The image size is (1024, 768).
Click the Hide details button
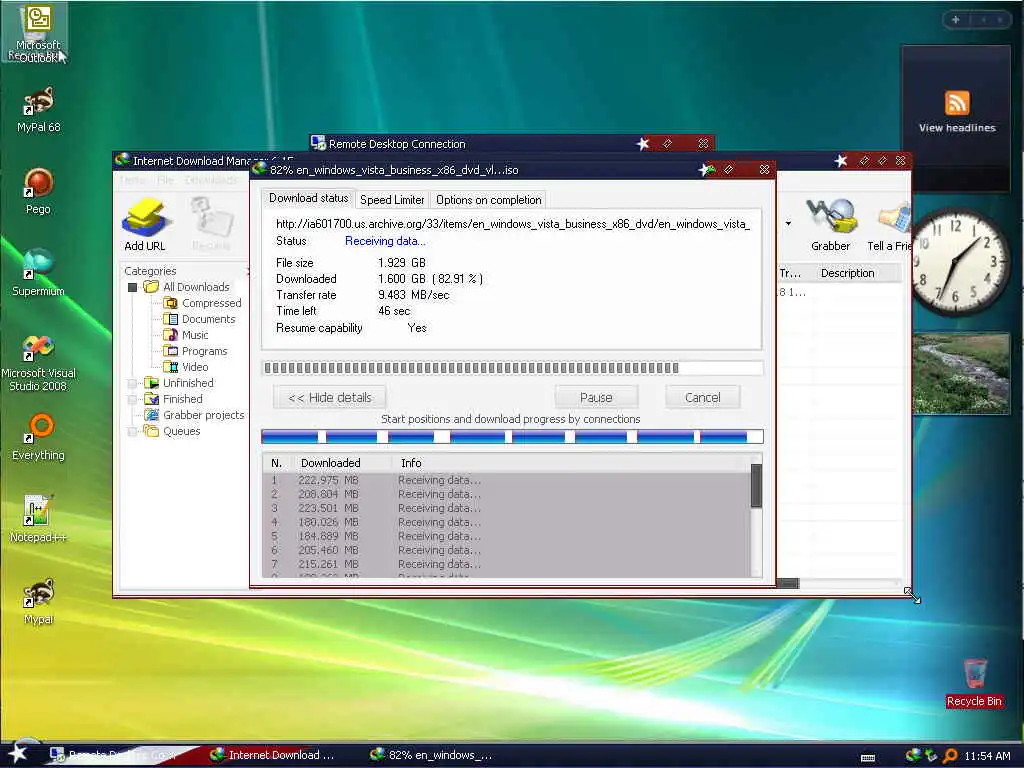(x=330, y=398)
